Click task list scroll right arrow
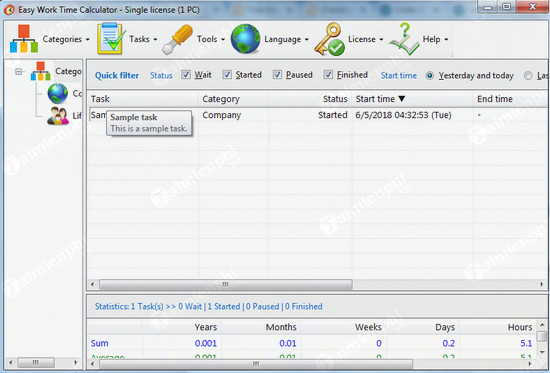 point(542,284)
